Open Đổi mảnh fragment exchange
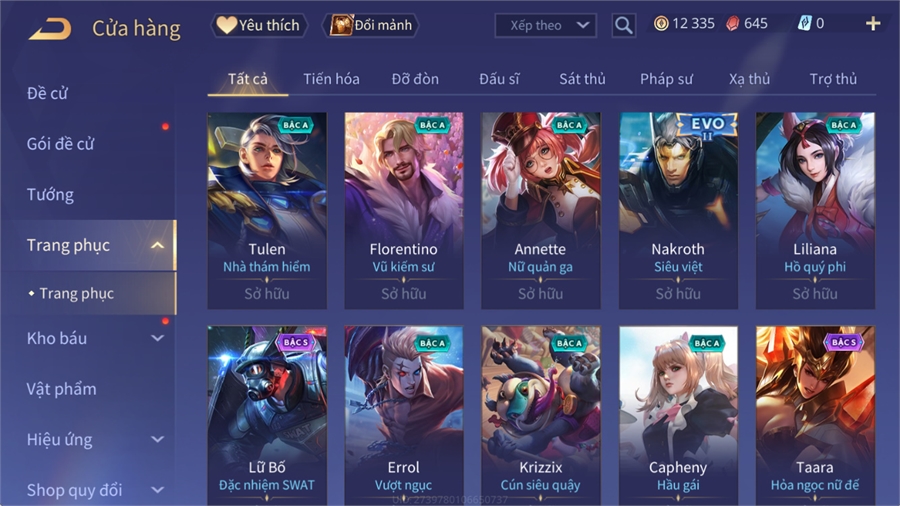 371,25
